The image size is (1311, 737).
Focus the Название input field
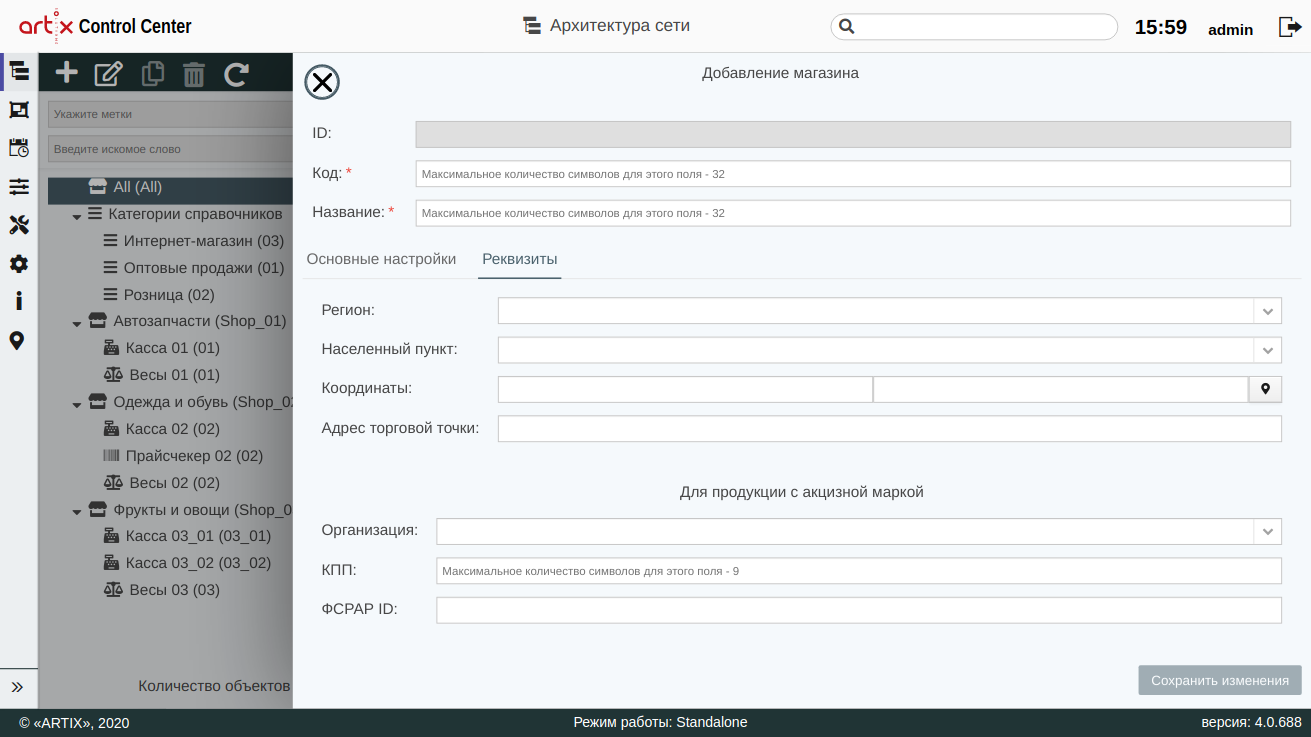853,213
